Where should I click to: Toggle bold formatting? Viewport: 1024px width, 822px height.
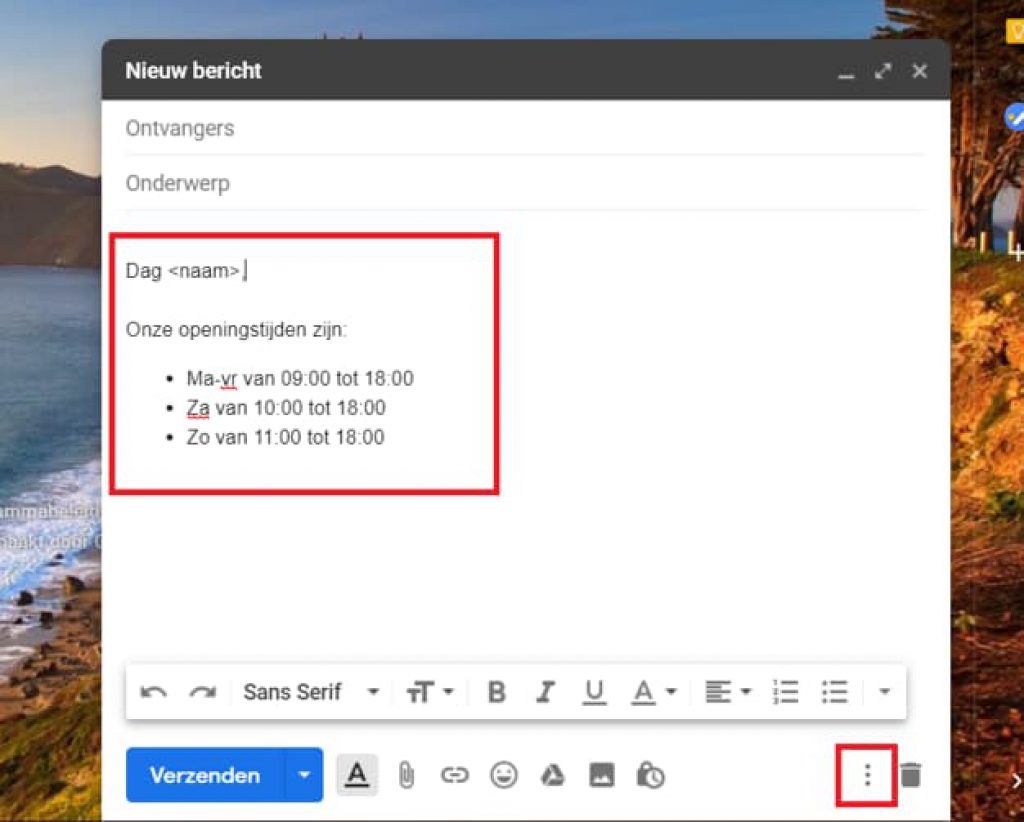point(496,692)
